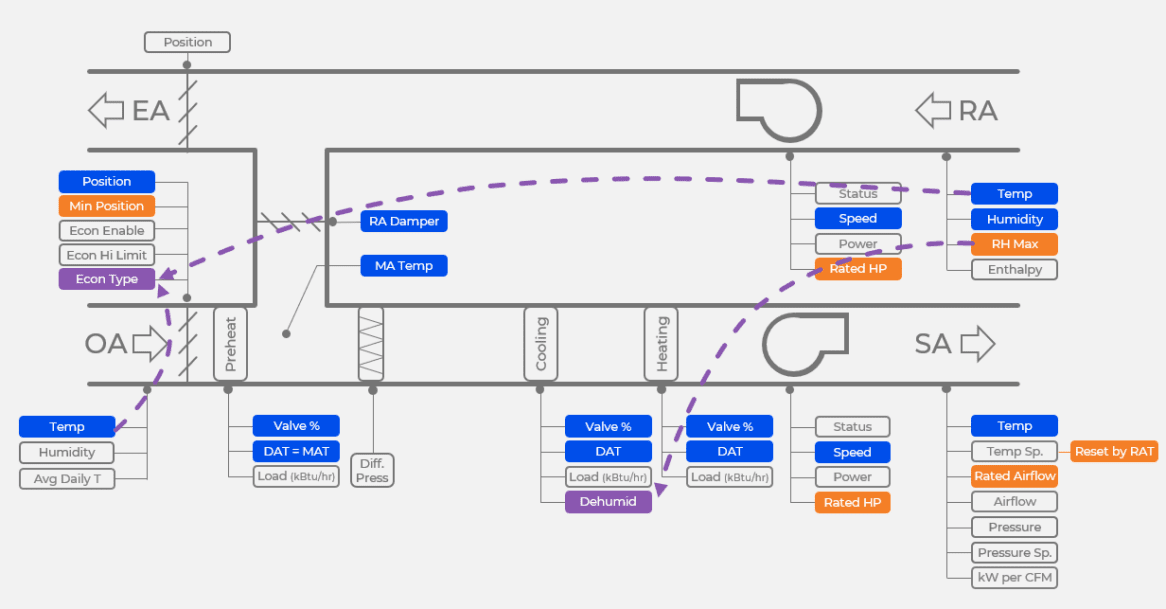Screen dimensions: 1166x609
Task: Click the Rated Airflow button
Action: [x=1014, y=476]
